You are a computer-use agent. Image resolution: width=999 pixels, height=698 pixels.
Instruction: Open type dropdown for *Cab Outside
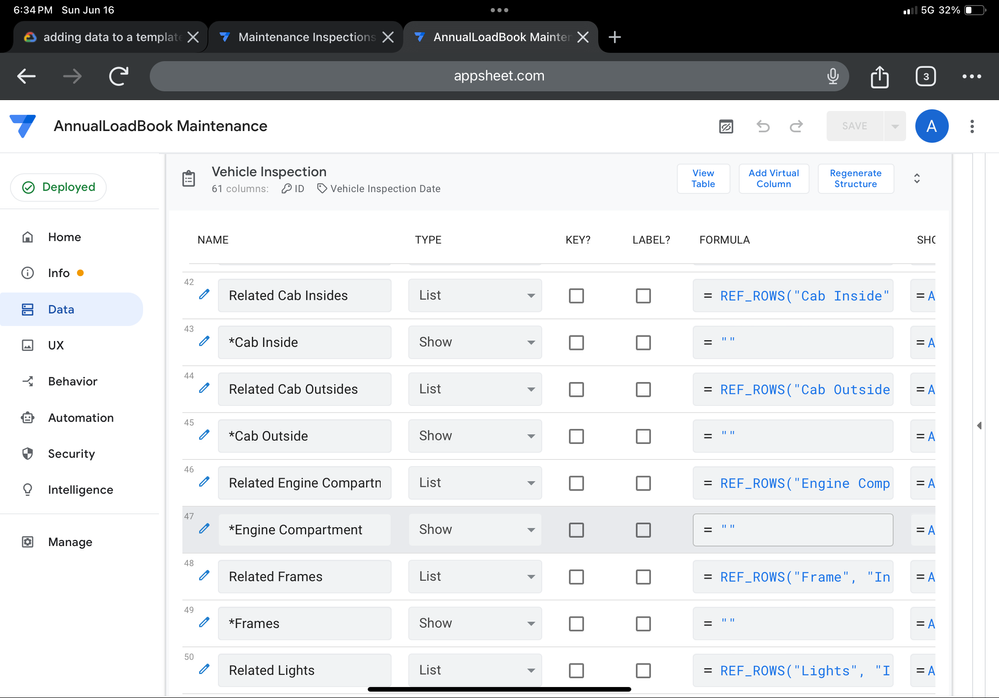click(x=475, y=436)
